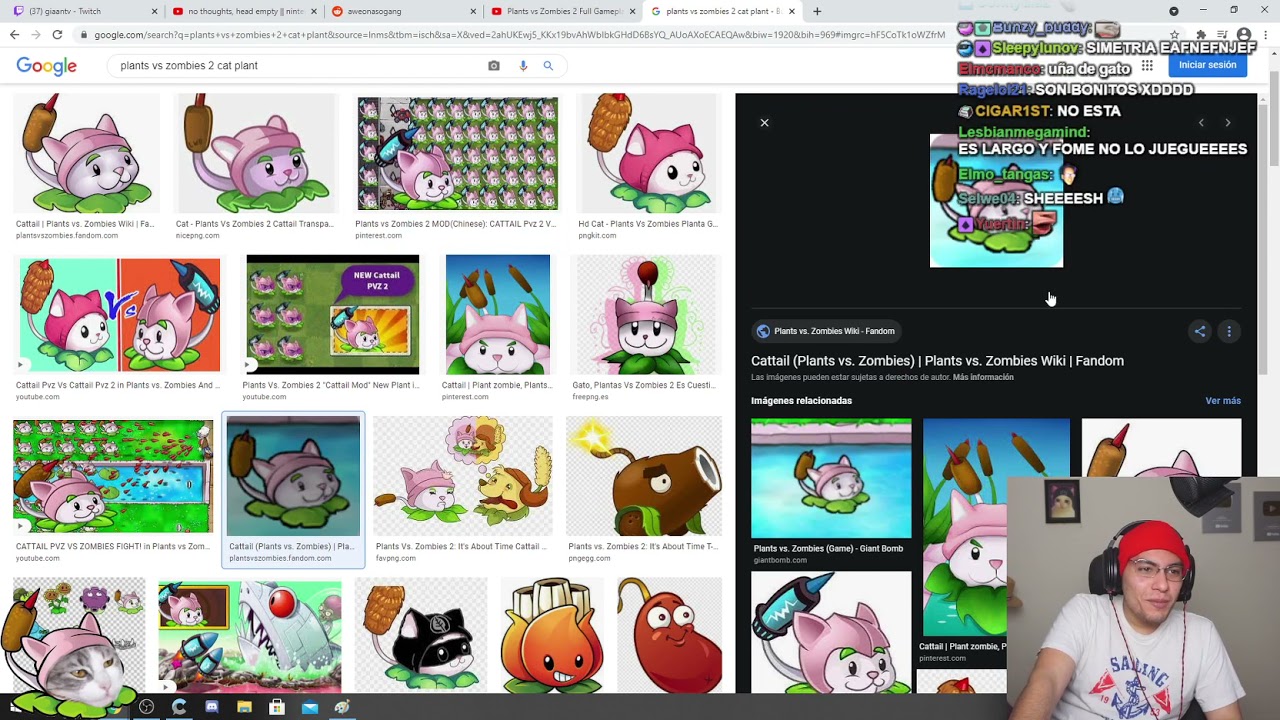The image size is (1280, 720).
Task: Click the browser forward arrow
Action: (35, 34)
